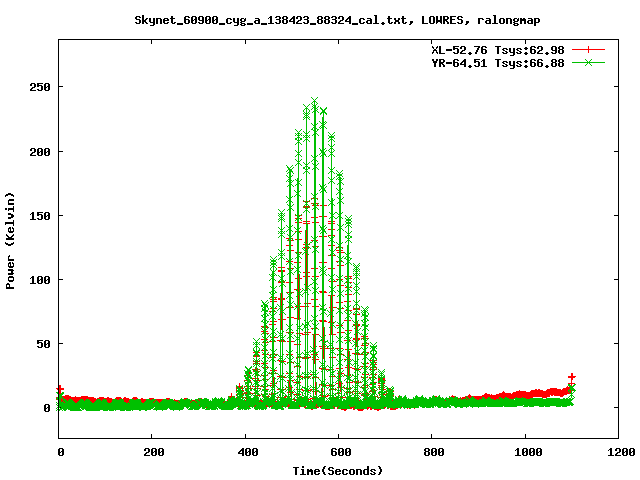
Task: Click the 250 tick label on y-axis
Action: pos(40,87)
